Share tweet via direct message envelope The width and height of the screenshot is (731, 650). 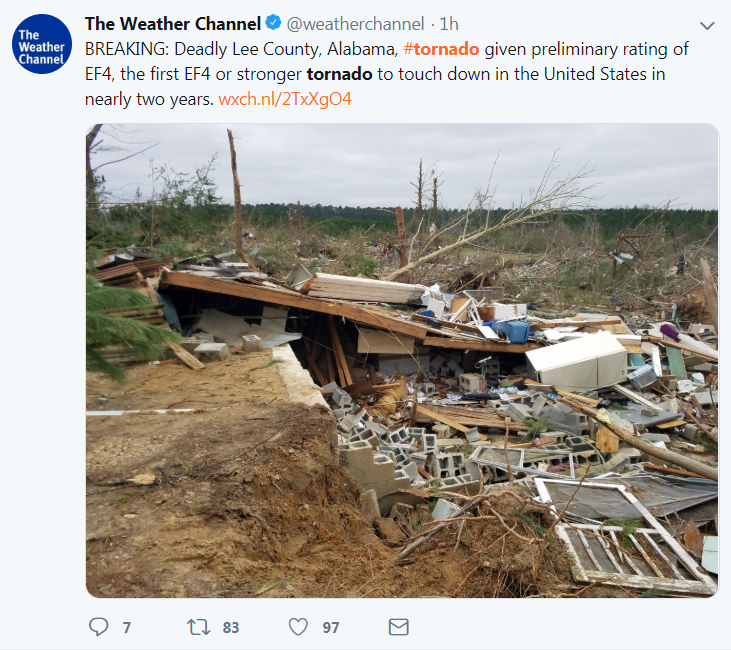[398, 627]
